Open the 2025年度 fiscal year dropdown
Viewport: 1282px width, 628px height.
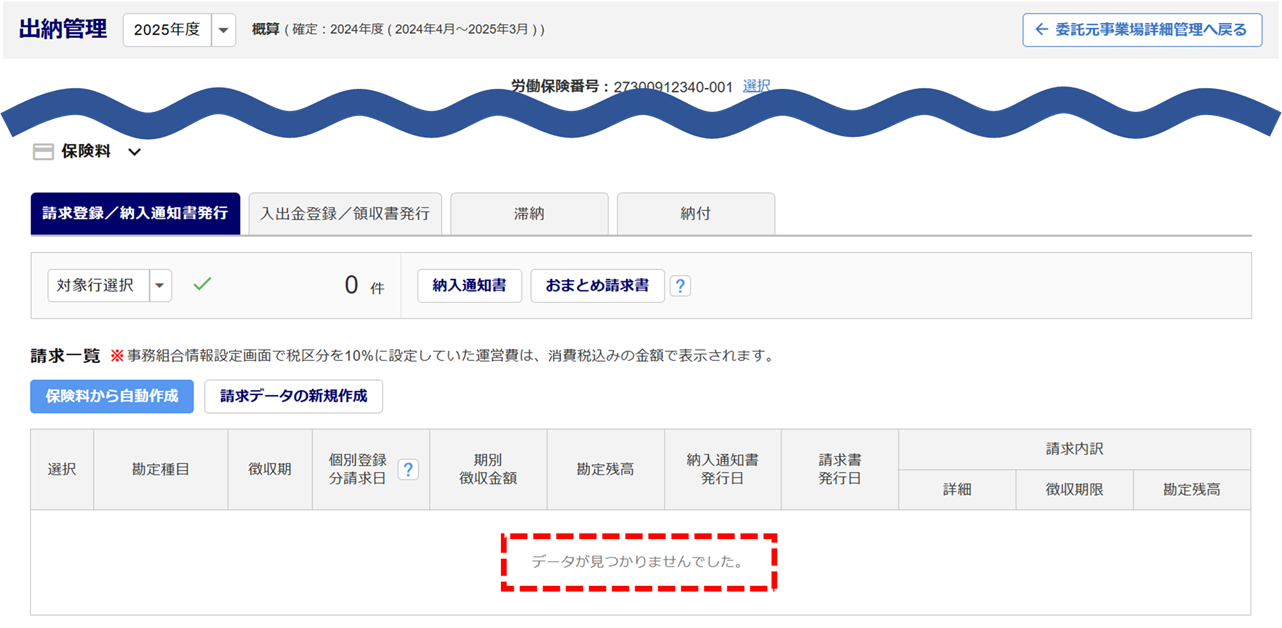point(224,30)
